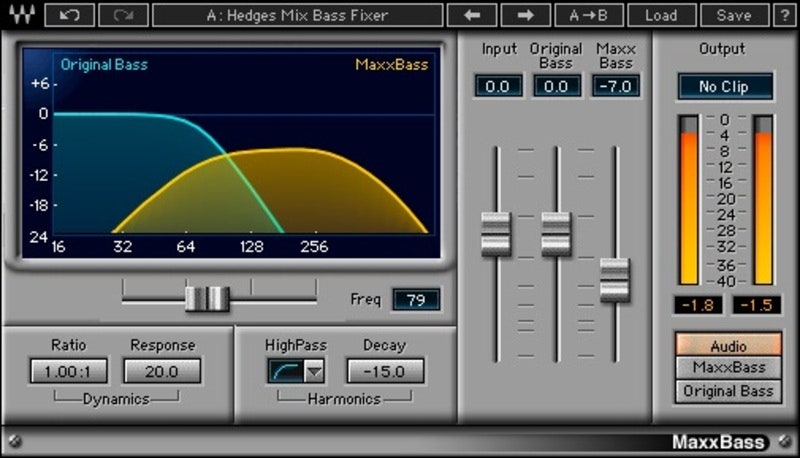Viewport: 800px width, 458px height.
Task: Switch monitoring to MaxxBass only
Action: click(x=728, y=368)
